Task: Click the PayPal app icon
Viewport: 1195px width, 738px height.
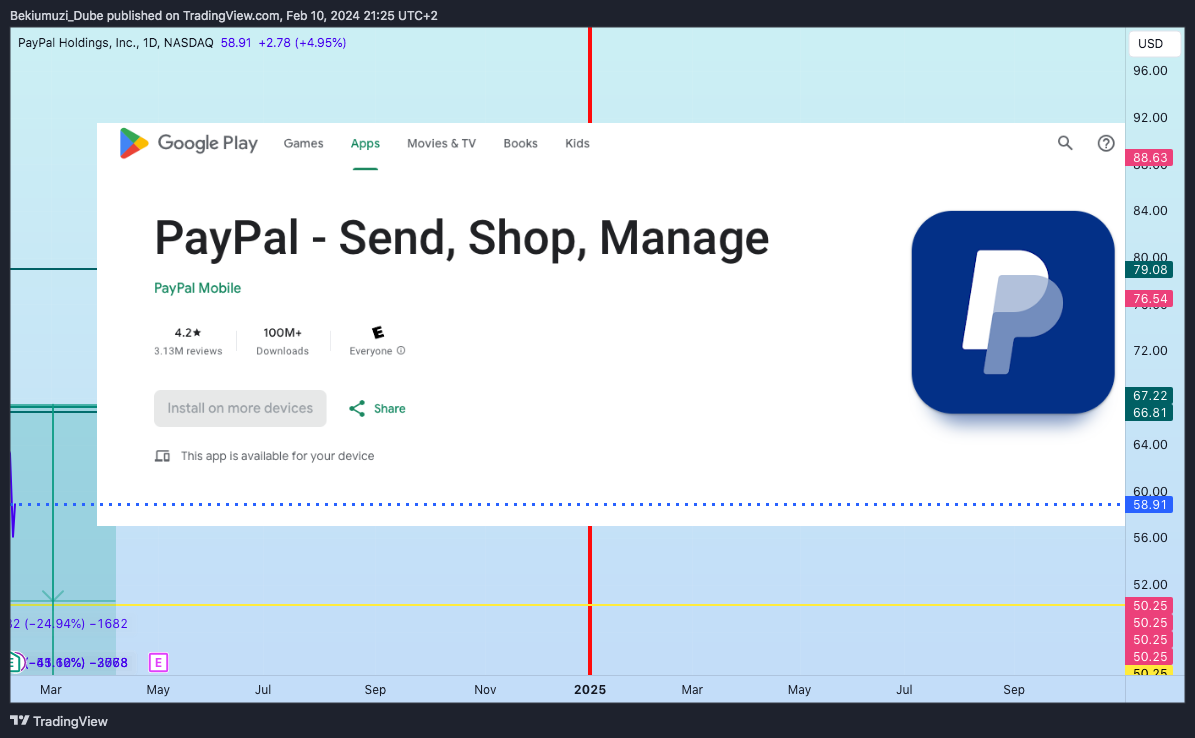Action: click(x=1013, y=313)
